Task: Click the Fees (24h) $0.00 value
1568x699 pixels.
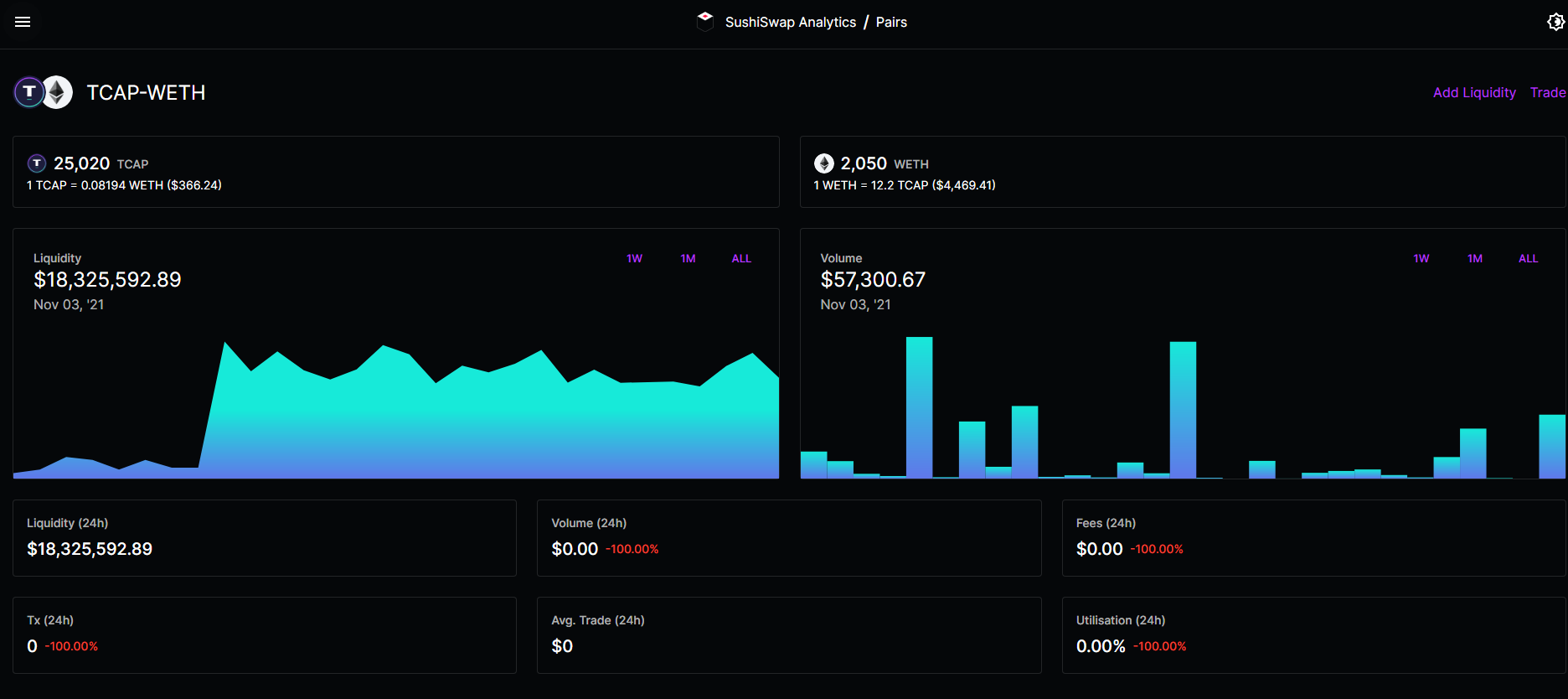Action: [1099, 549]
